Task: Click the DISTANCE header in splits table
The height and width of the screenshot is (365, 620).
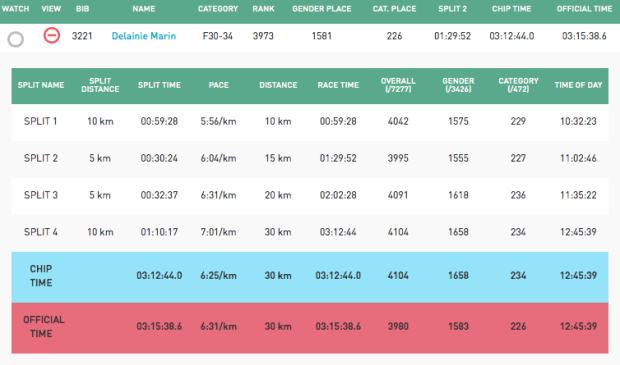Action: coord(278,85)
